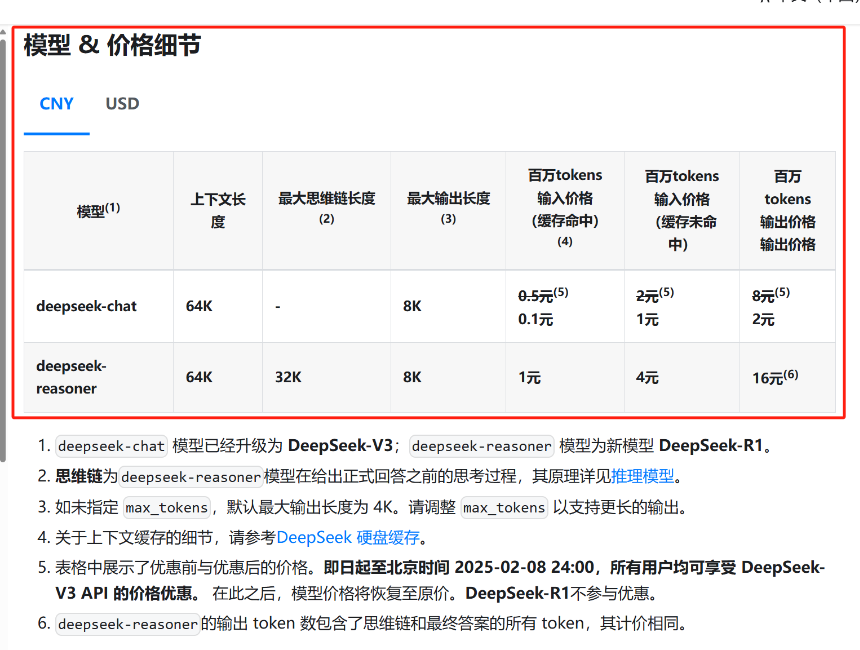This screenshot has height=650, width=860.
Task: Click the 0.1元 discounted price
Action: coord(535,319)
